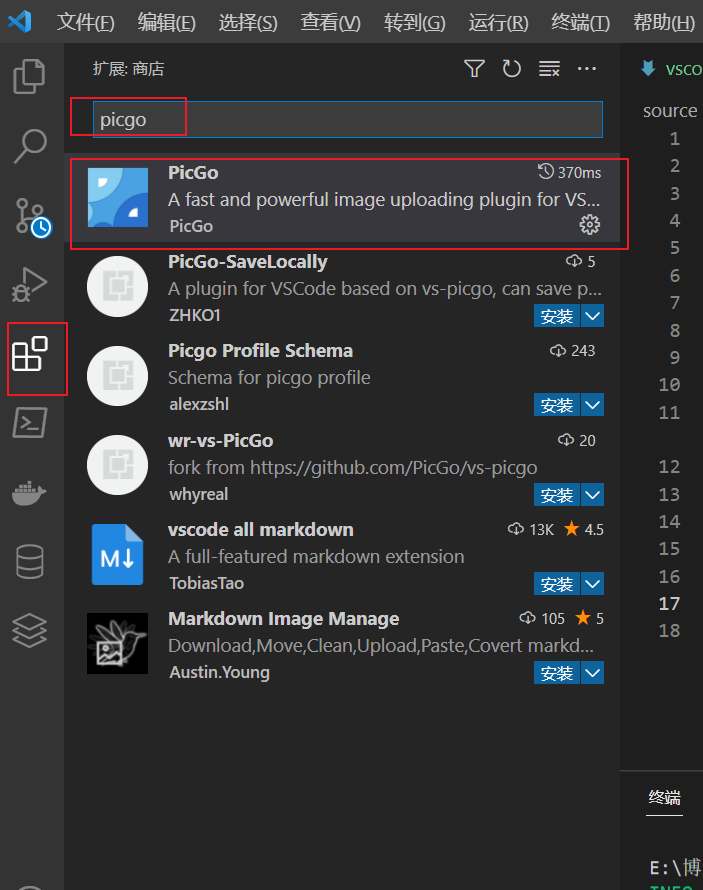Open the 转到(G) menu
The width and height of the screenshot is (703, 890).
pyautogui.click(x=414, y=23)
